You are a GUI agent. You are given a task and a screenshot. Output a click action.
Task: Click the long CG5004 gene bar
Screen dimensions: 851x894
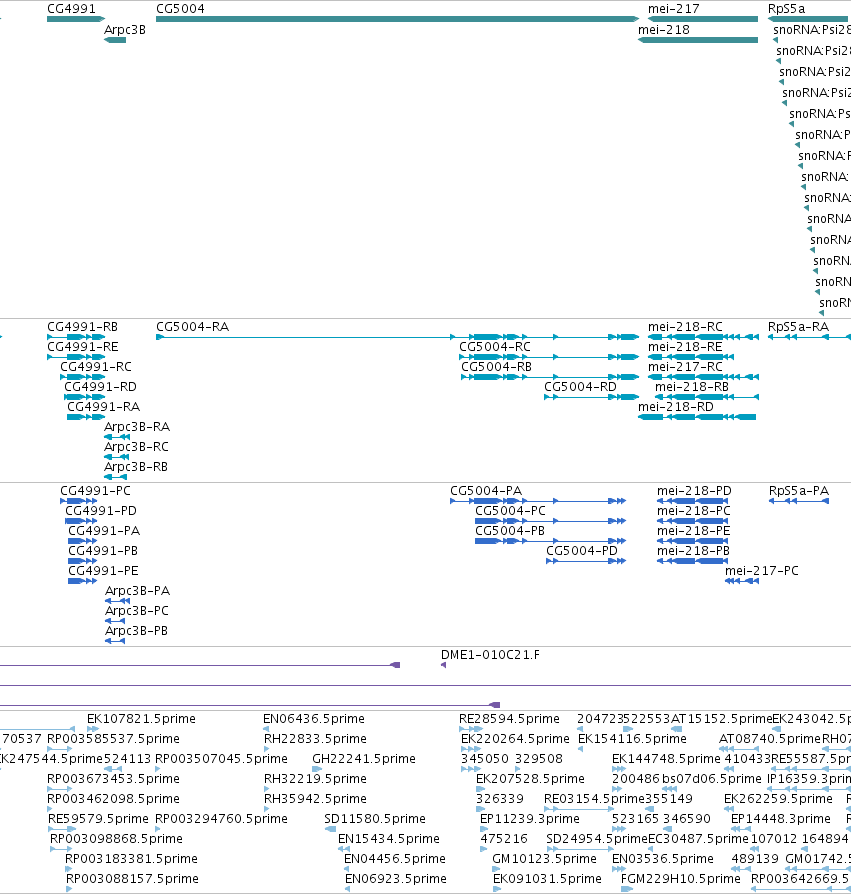click(x=398, y=19)
